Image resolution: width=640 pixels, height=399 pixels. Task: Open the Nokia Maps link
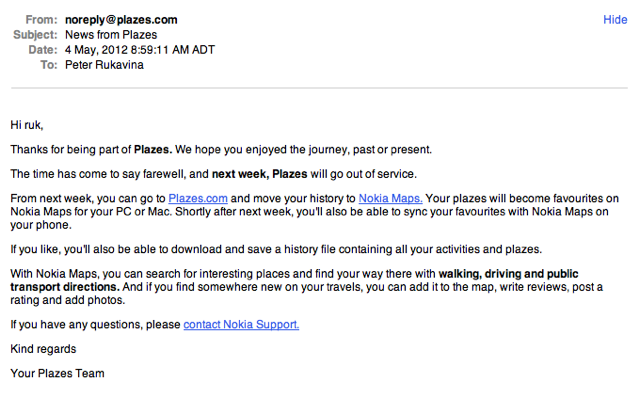(391, 198)
